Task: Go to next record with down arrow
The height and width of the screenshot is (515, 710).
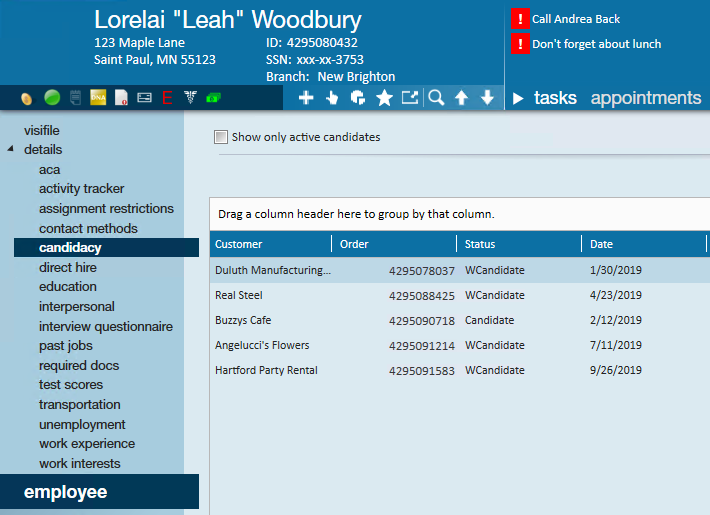Action: [x=487, y=97]
